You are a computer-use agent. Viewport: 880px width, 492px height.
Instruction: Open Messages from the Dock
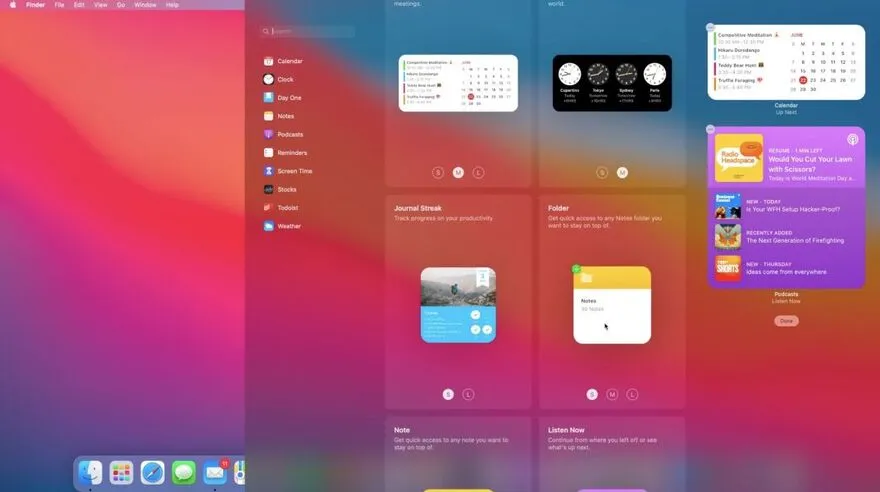[184, 472]
